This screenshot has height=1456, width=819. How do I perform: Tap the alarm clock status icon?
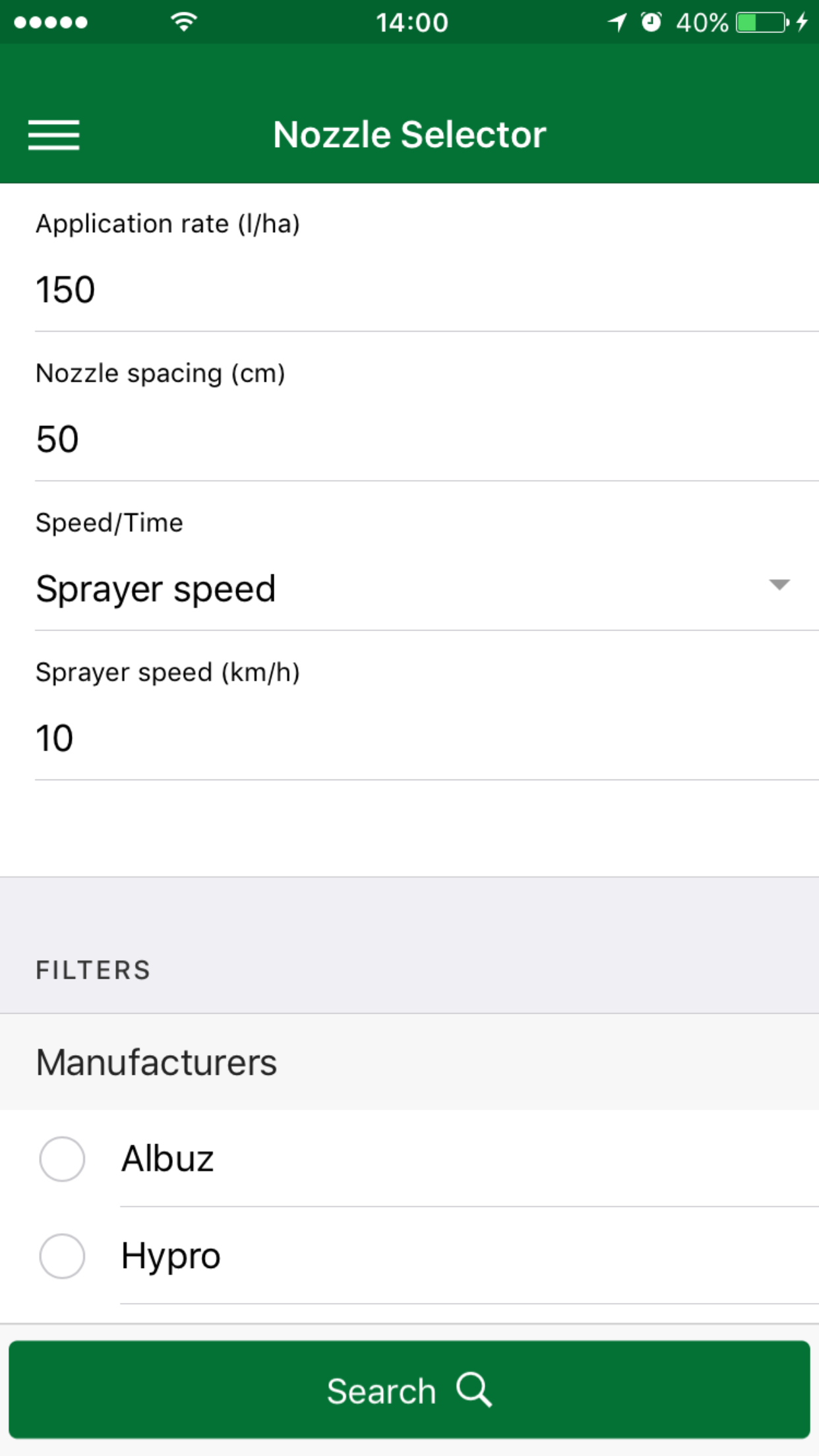point(652,22)
